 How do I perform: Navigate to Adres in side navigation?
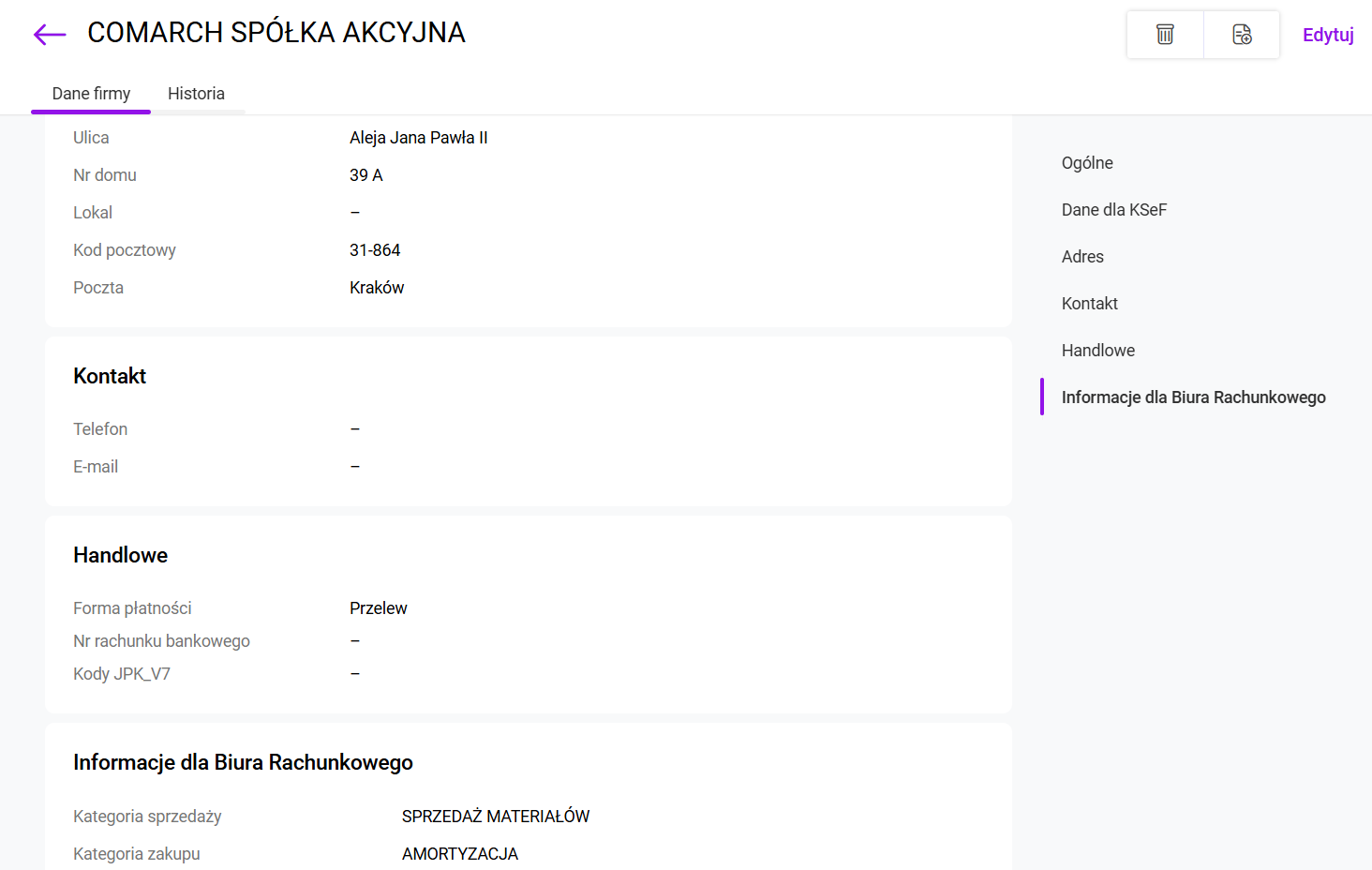(x=1082, y=257)
